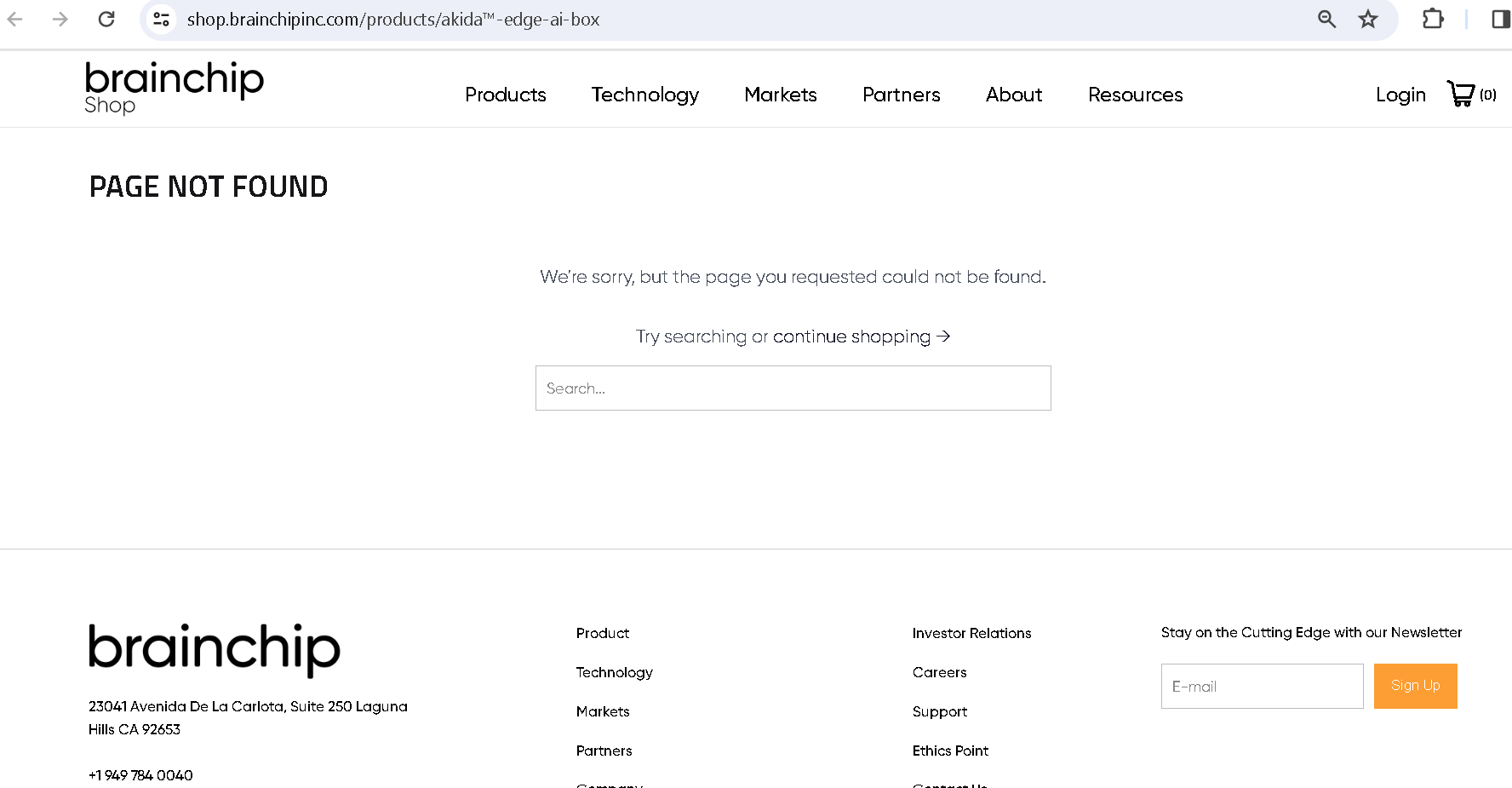Click the browser reload icon
The height and width of the screenshot is (788, 1512).
(x=106, y=19)
